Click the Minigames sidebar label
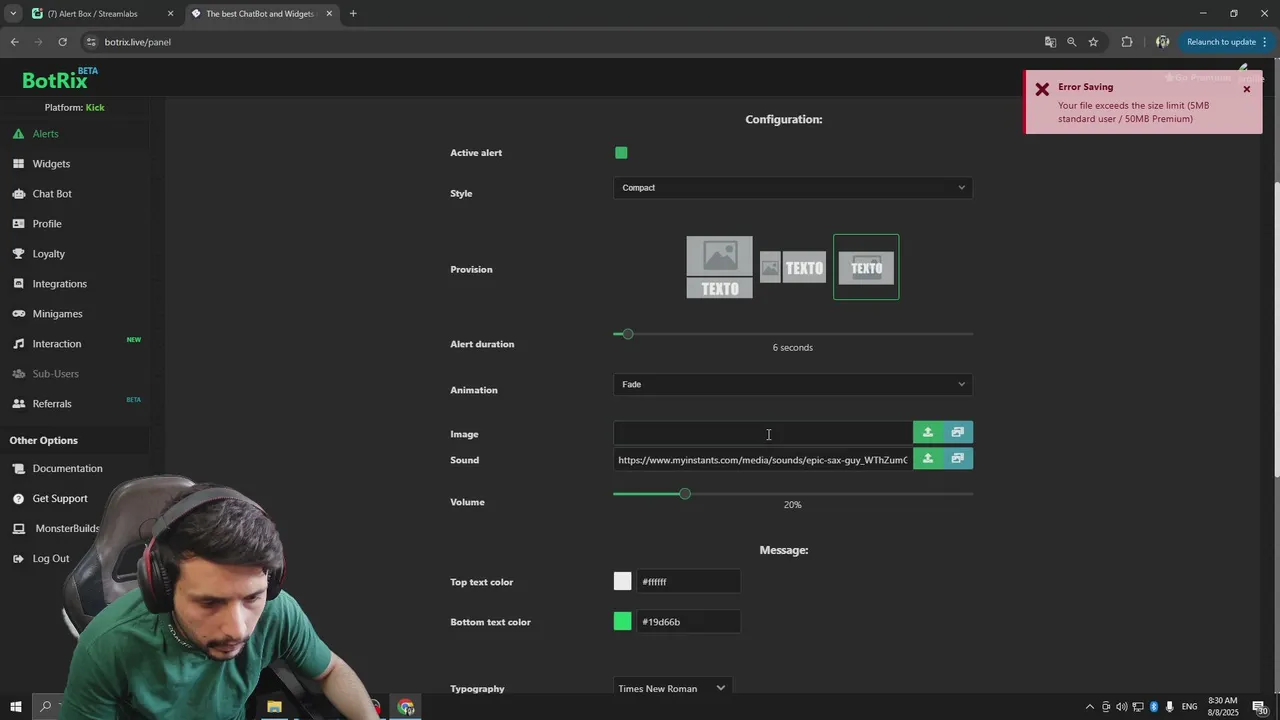Screen dimensions: 1280x720 click(x=57, y=314)
